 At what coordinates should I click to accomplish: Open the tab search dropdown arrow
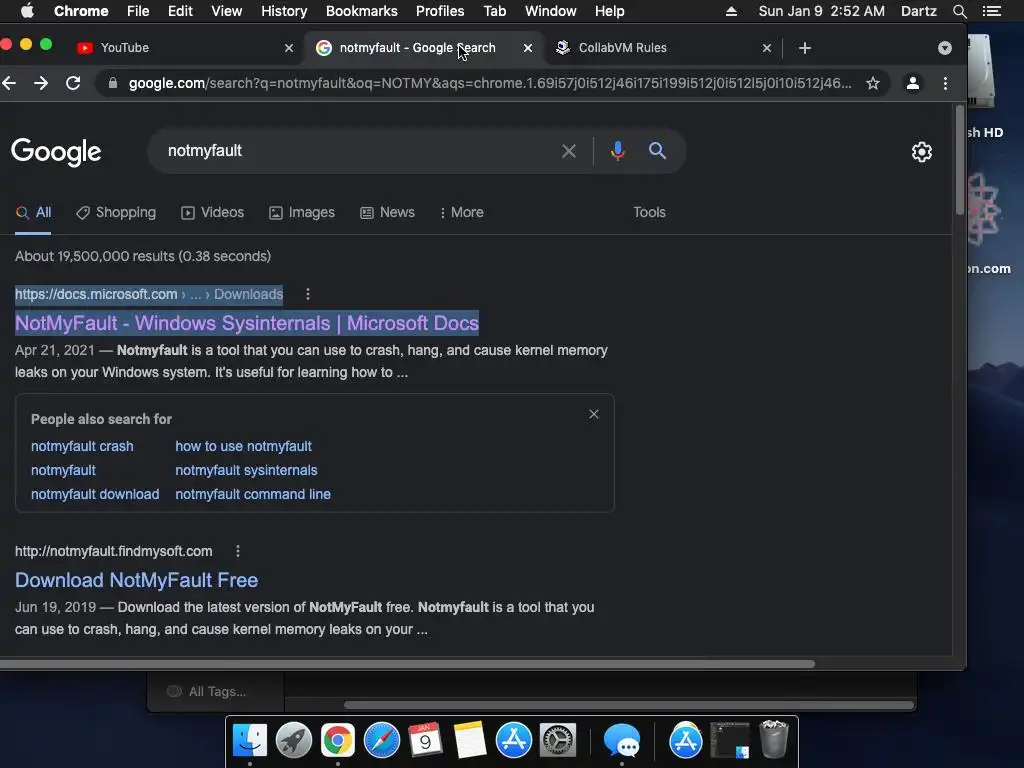point(944,48)
